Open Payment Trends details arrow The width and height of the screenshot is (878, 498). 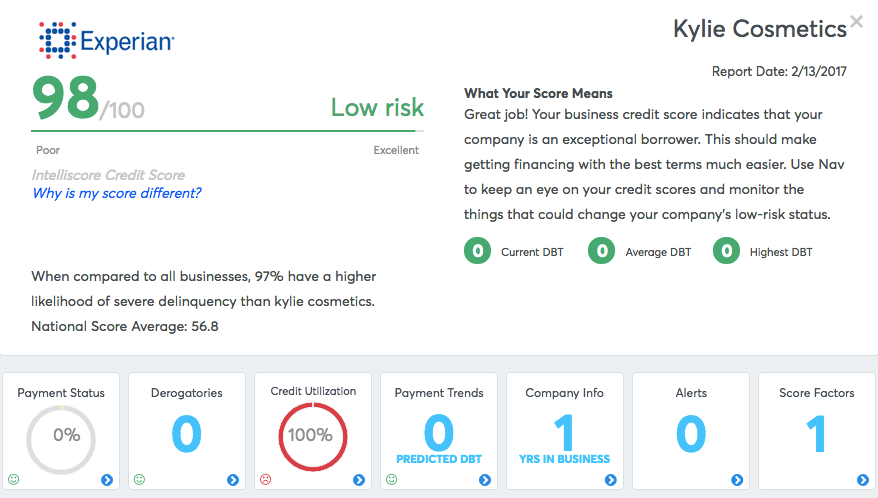[485, 480]
